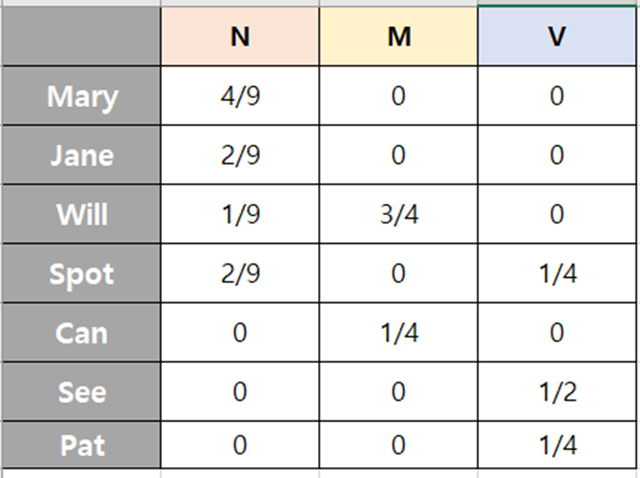Select Jane's 2/9 value under N
The height and width of the screenshot is (478, 640).
tap(240, 156)
